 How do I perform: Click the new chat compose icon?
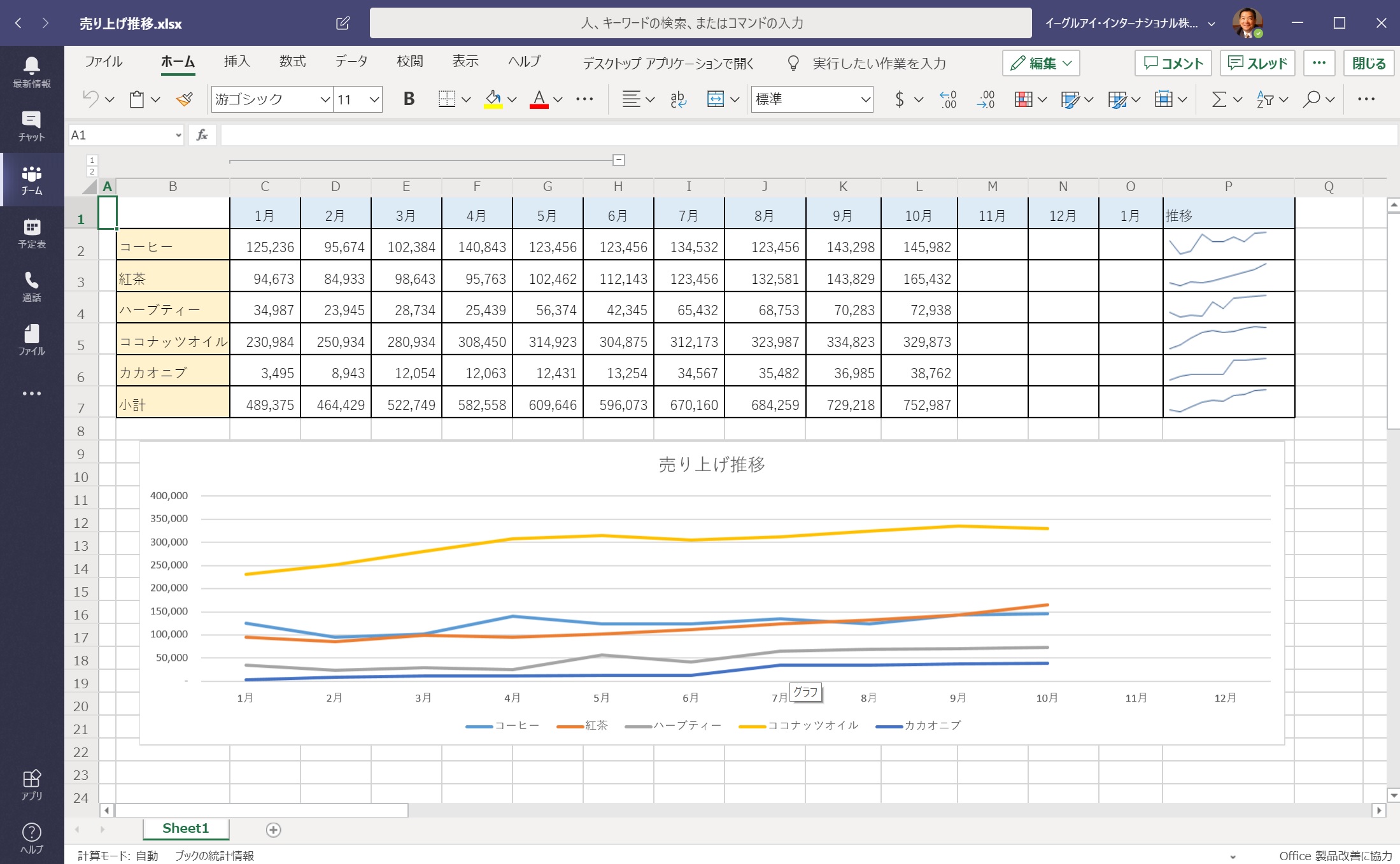coord(343,24)
